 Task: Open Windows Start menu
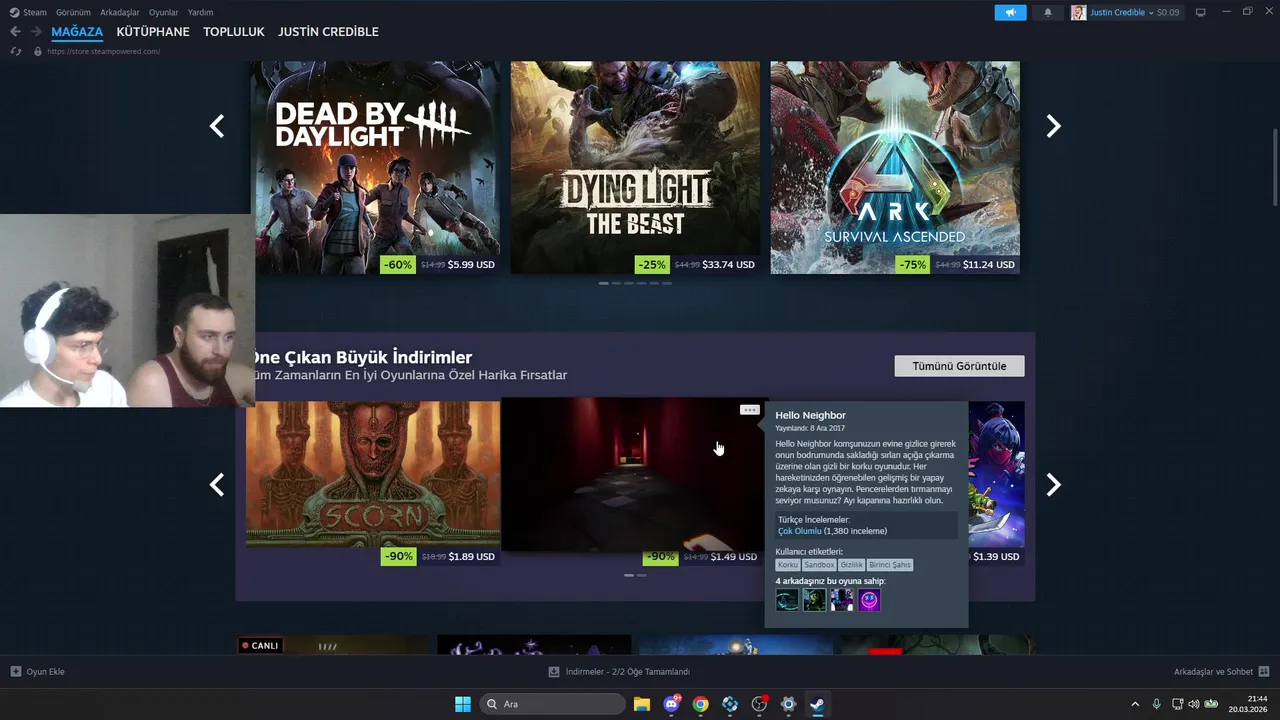463,704
